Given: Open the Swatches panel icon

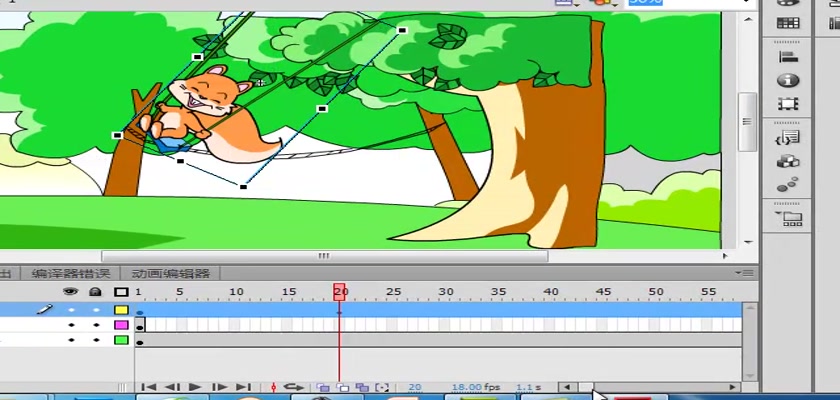Looking at the screenshot, I should click(x=788, y=23).
